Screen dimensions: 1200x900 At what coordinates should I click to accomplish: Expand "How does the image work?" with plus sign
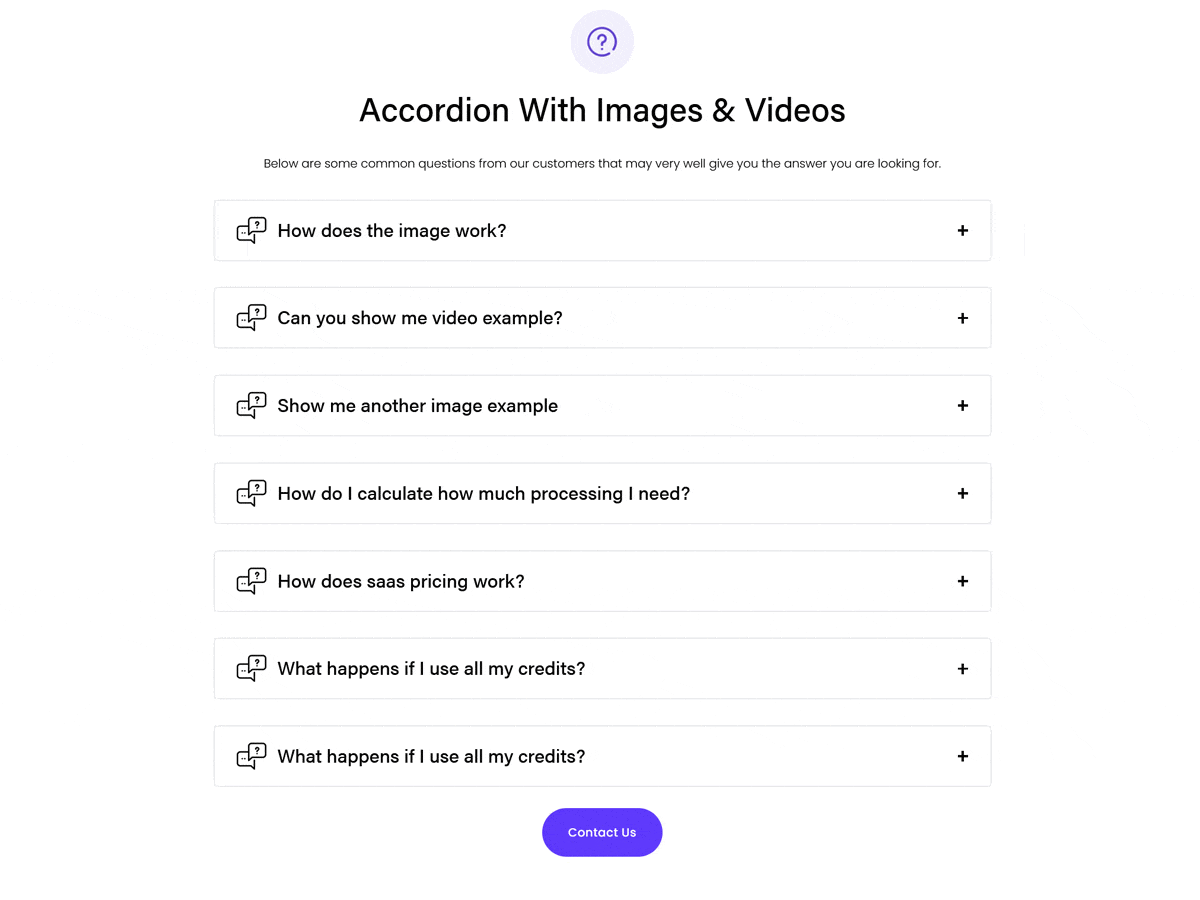tap(962, 231)
